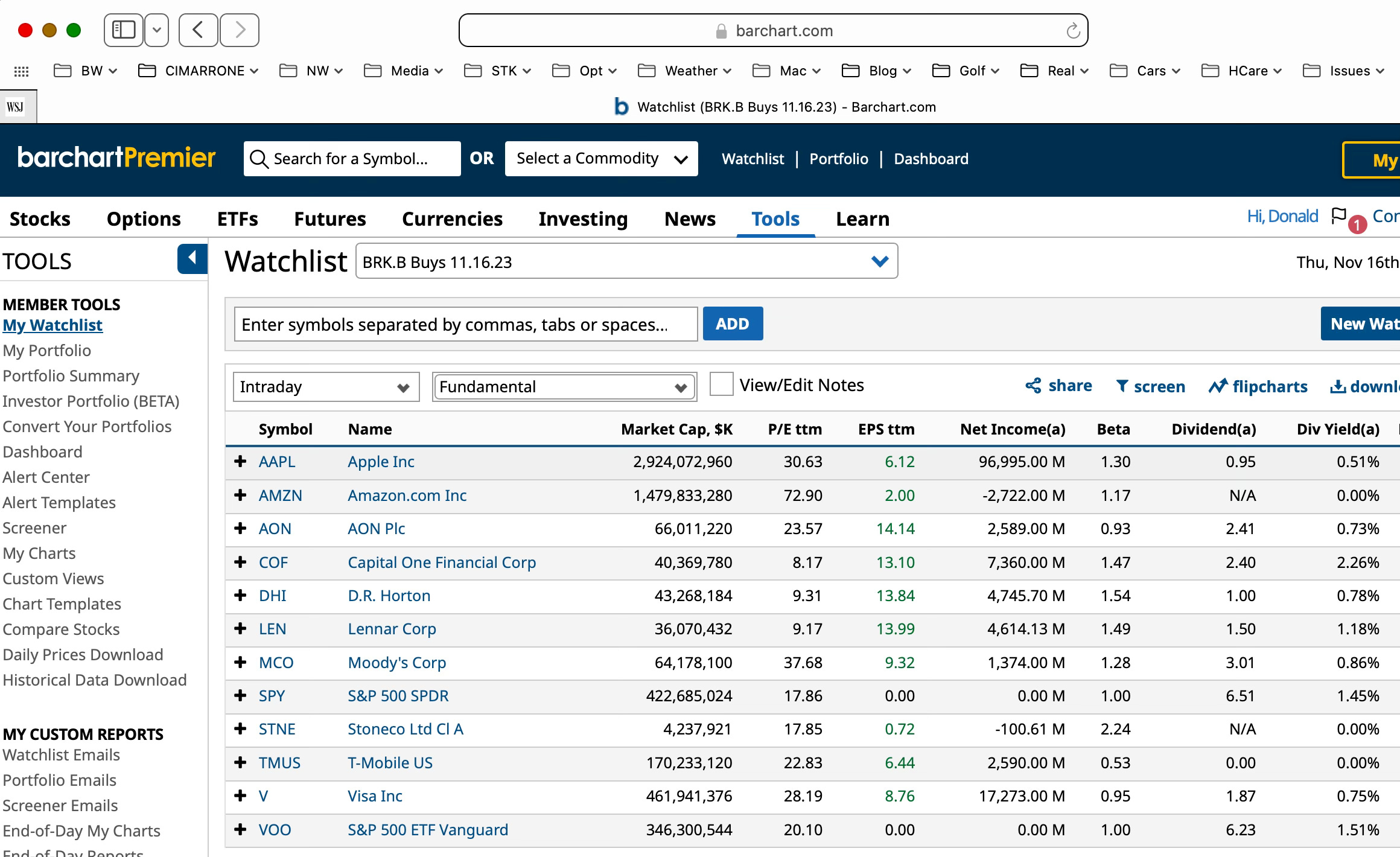This screenshot has width=1400, height=857.
Task: Open the favorites grid icon
Action: 21,71
